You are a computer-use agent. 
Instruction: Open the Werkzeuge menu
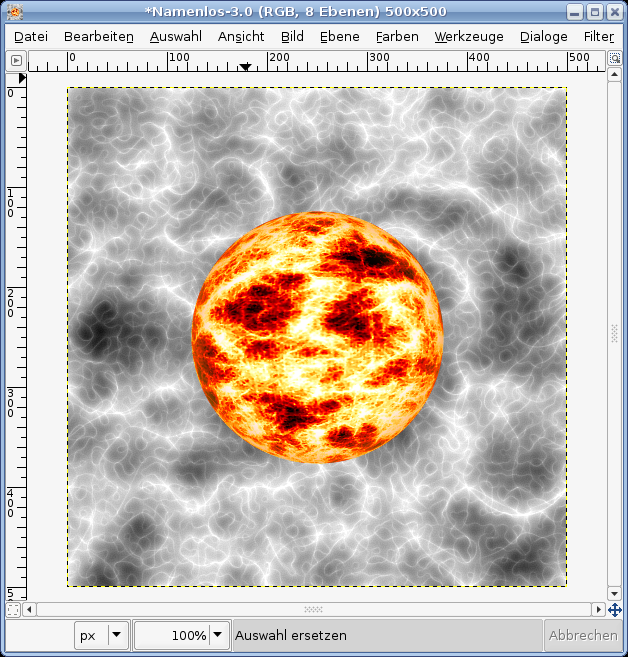point(469,37)
